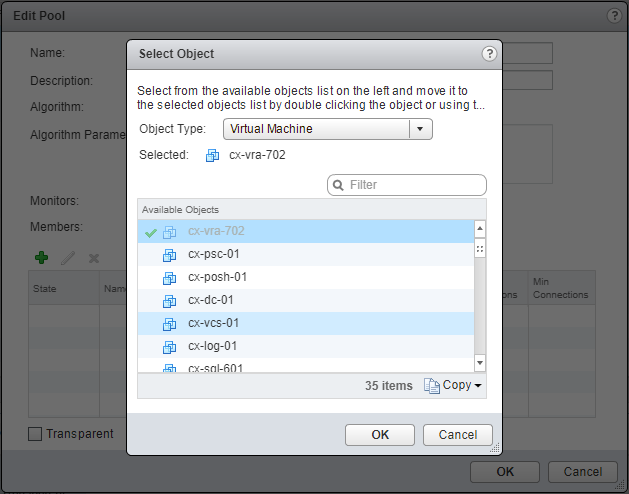Click the VM icon next to cx-psc-01

pyautogui.click(x=169, y=254)
